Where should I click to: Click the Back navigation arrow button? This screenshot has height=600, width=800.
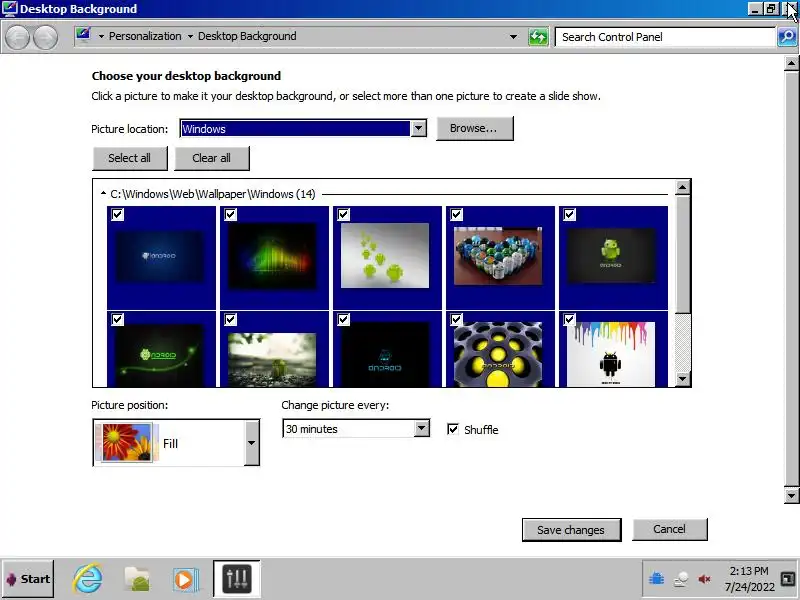17,37
